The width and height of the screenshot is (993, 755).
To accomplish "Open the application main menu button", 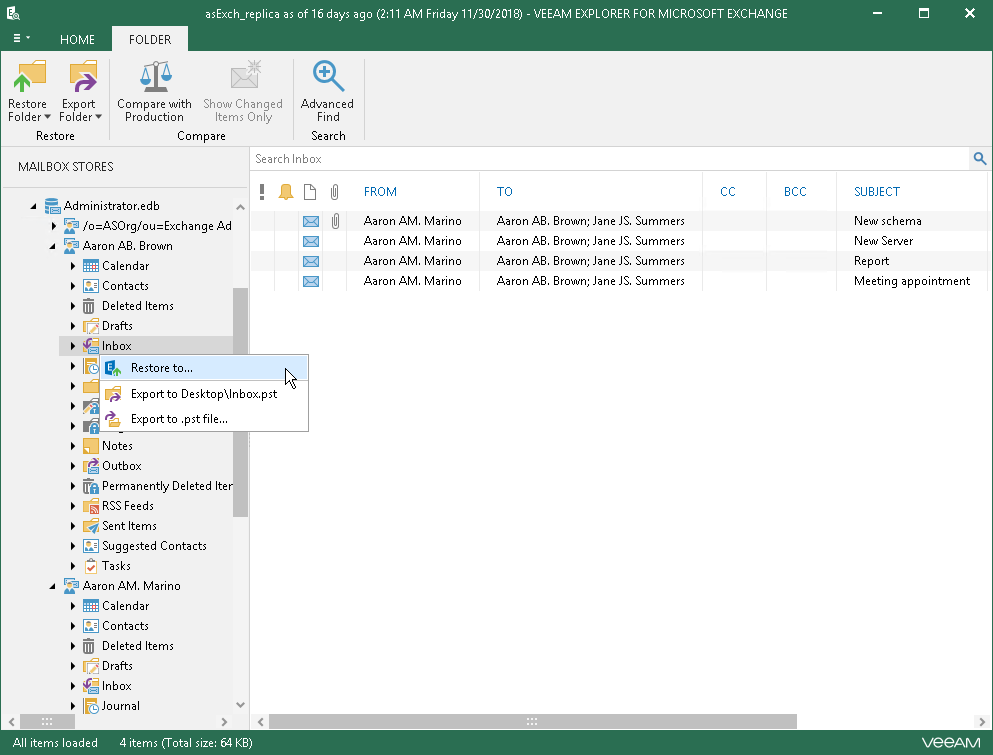I will [21, 39].
